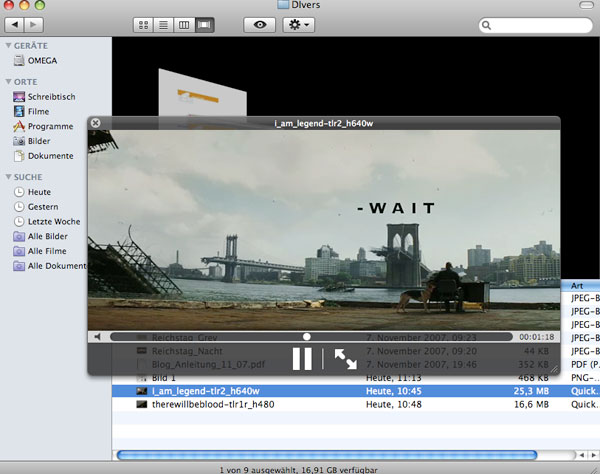Switch to column view
Viewport: 600px width, 474px height.
184,25
